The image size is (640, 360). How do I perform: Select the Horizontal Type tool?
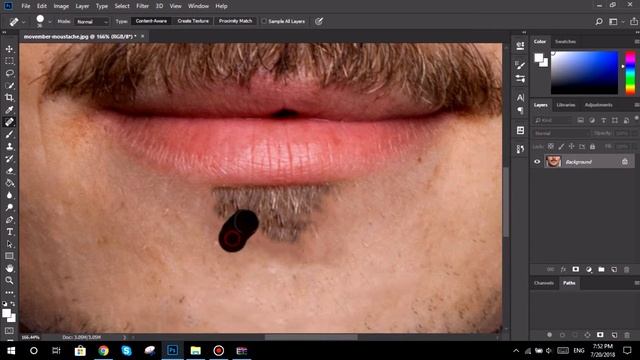9,232
